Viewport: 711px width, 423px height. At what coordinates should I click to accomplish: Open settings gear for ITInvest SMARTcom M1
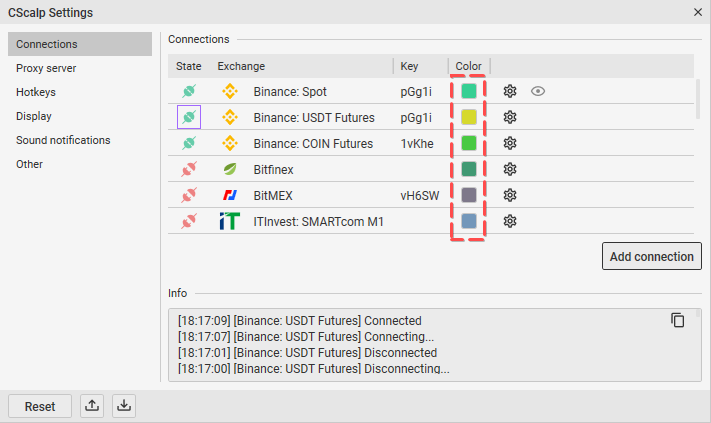[510, 221]
